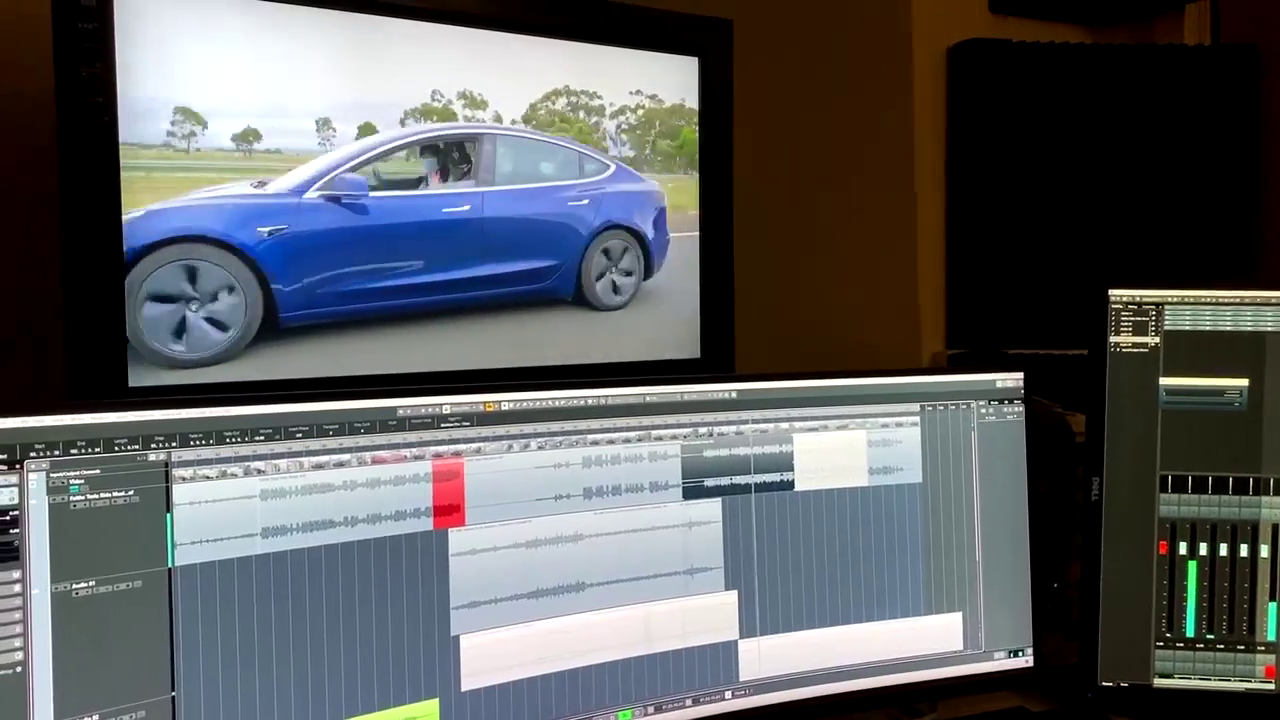Click the first waveform clip on the Fabbo Tesla track

click(x=303, y=510)
